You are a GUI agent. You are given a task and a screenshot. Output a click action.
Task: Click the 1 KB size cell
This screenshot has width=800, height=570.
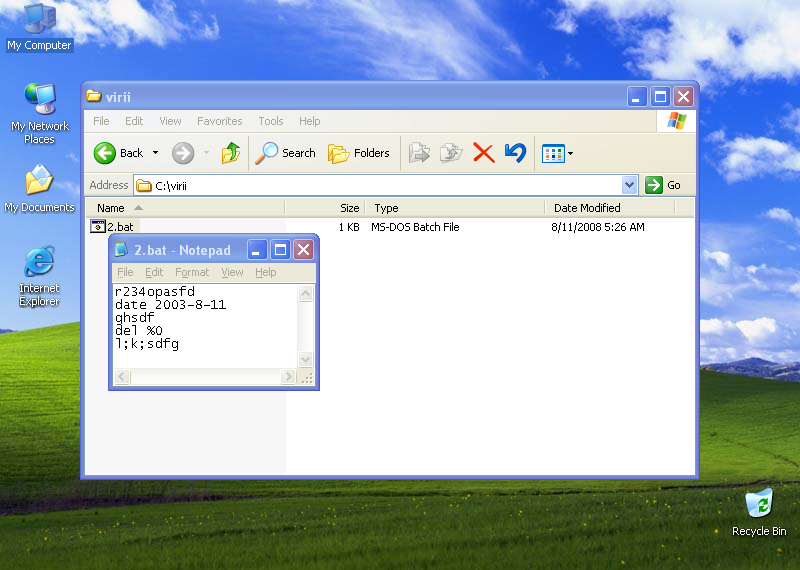pos(349,227)
